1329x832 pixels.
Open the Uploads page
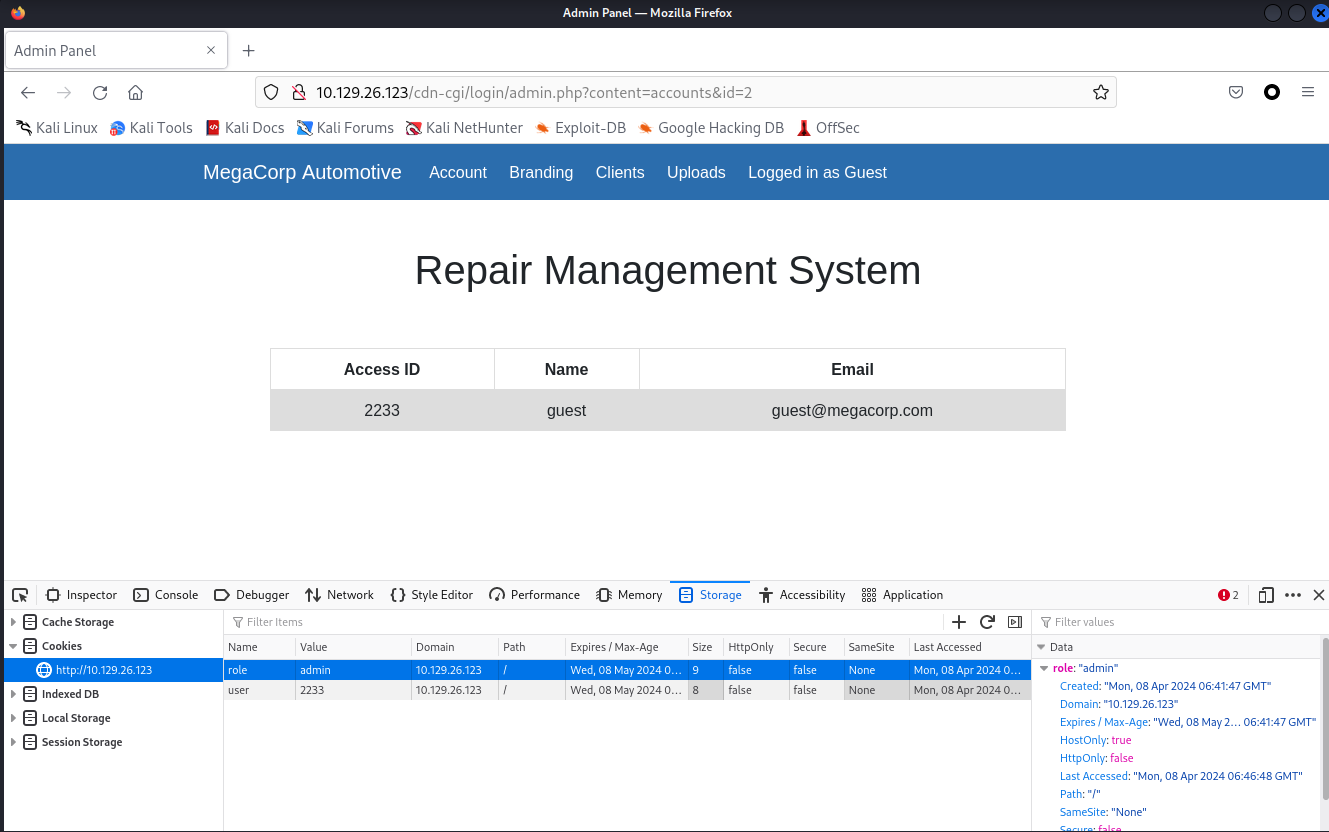click(696, 172)
